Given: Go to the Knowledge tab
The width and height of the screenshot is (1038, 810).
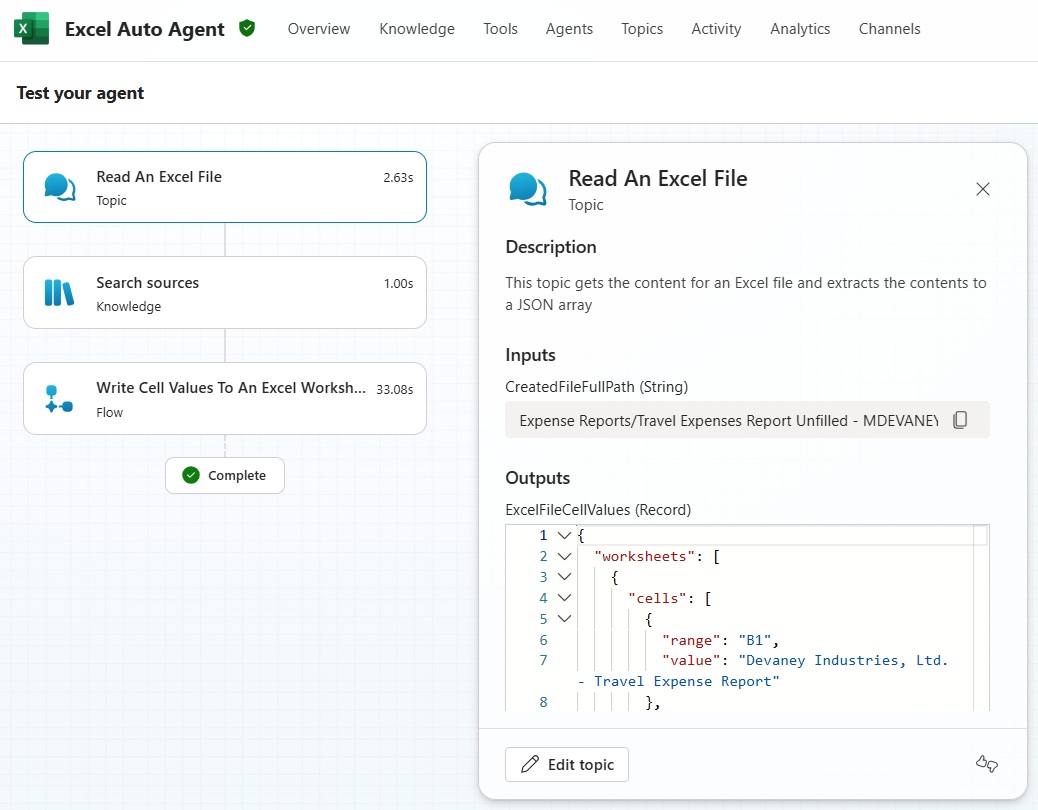Looking at the screenshot, I should (417, 29).
